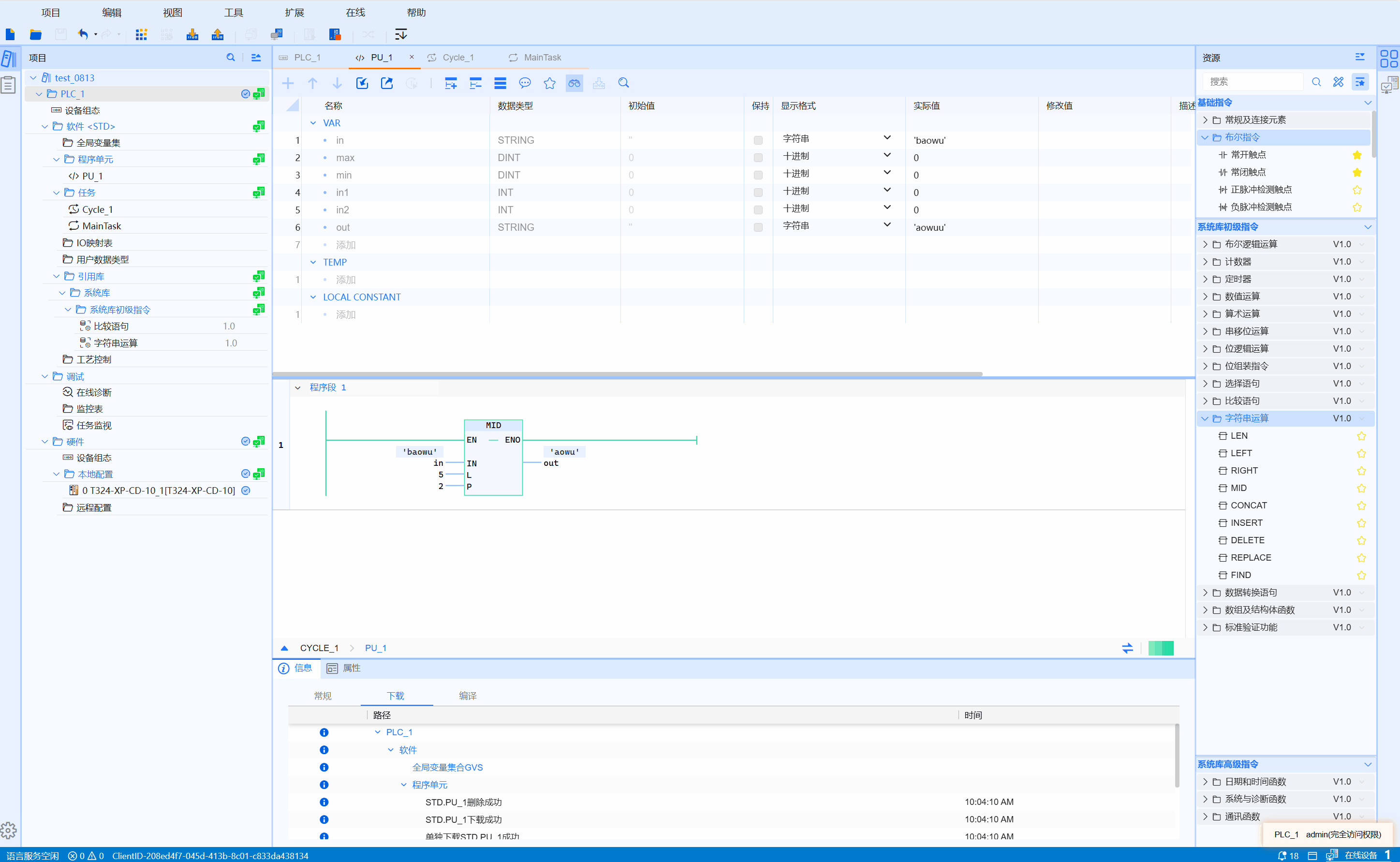Screen dimensions: 1400x862
Task: Click the 全局变量集合GVS link
Action: click(447, 767)
